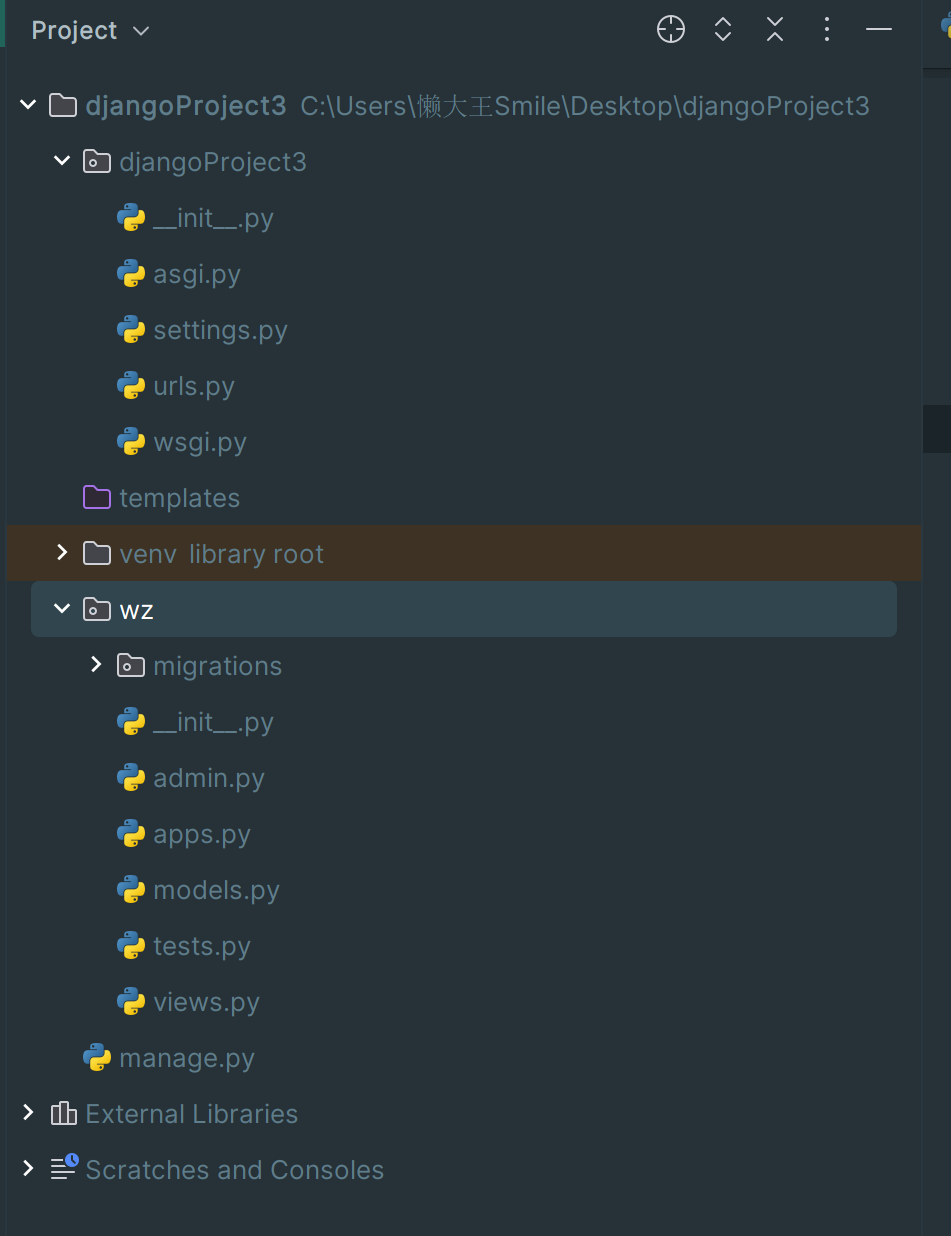This screenshot has height=1236, width=951.
Task: Select models.py under wz
Action: (x=216, y=890)
